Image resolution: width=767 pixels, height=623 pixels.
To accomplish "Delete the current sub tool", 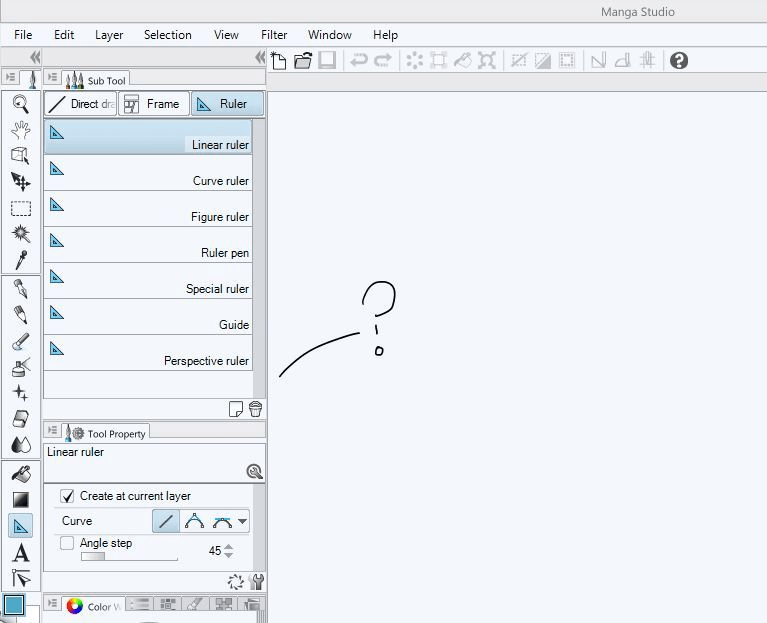I will [255, 409].
